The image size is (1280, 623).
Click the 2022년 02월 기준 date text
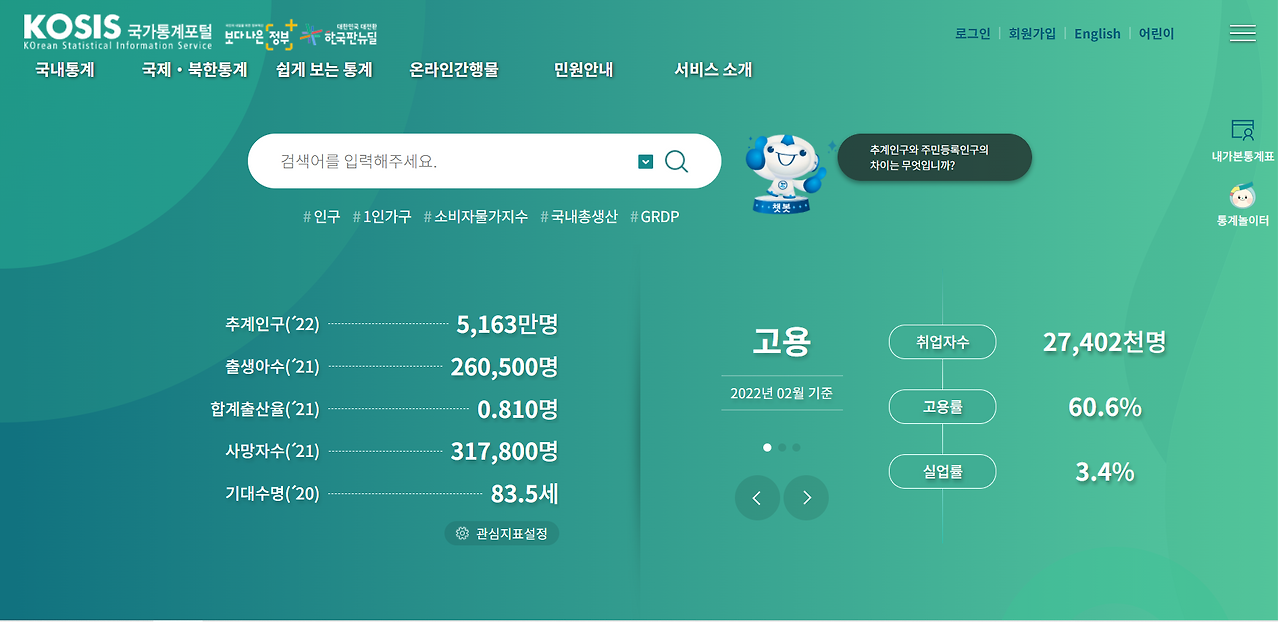[782, 393]
